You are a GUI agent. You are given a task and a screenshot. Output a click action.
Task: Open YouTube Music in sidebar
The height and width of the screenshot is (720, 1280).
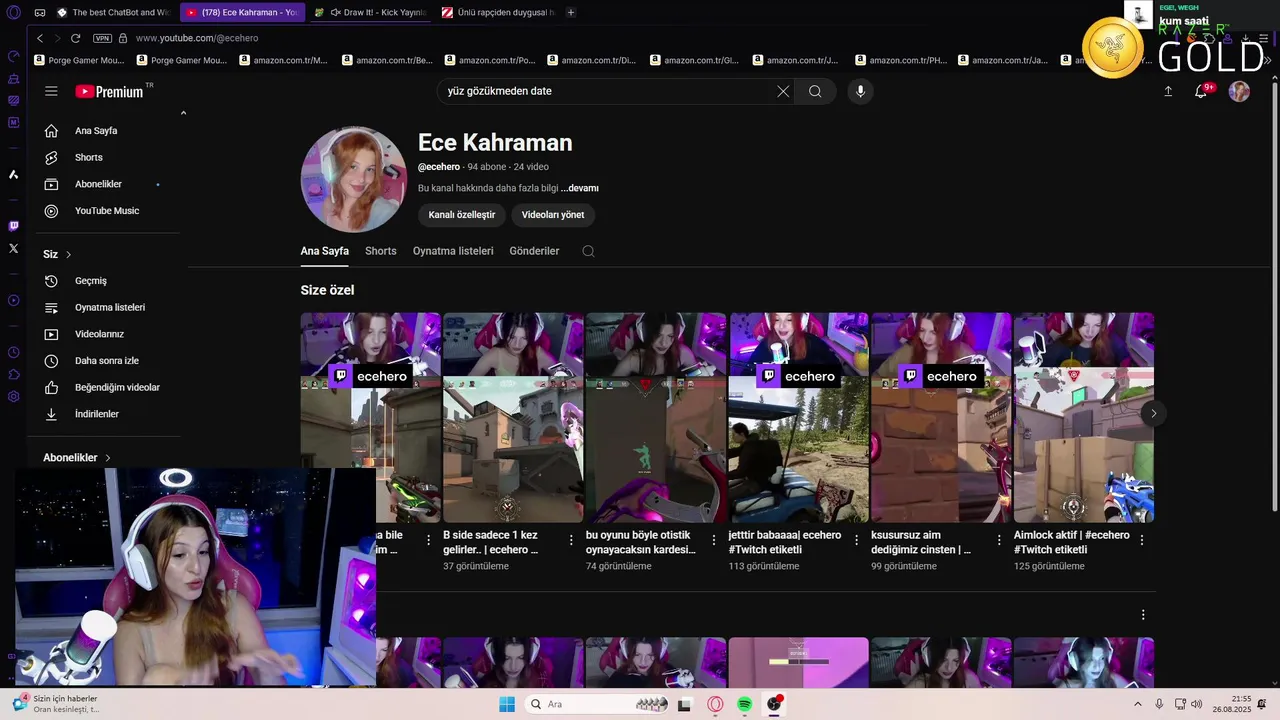106,211
